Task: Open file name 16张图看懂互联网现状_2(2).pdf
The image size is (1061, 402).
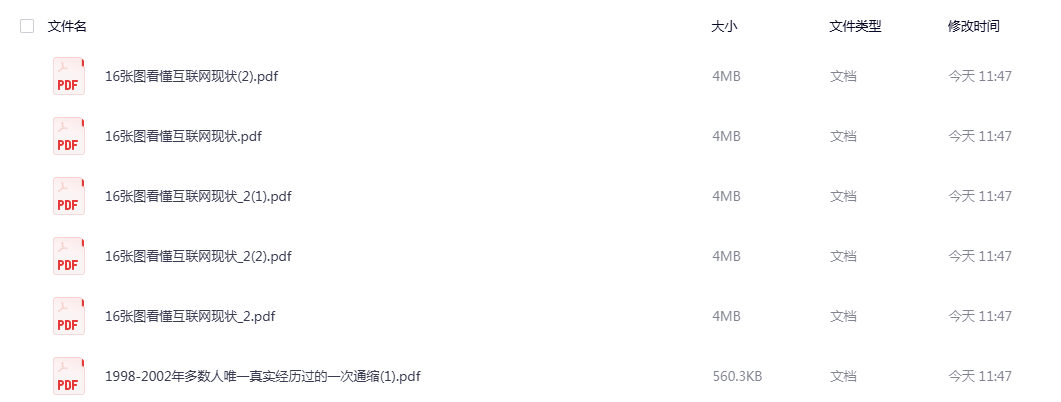Action: pyautogui.click(x=198, y=256)
